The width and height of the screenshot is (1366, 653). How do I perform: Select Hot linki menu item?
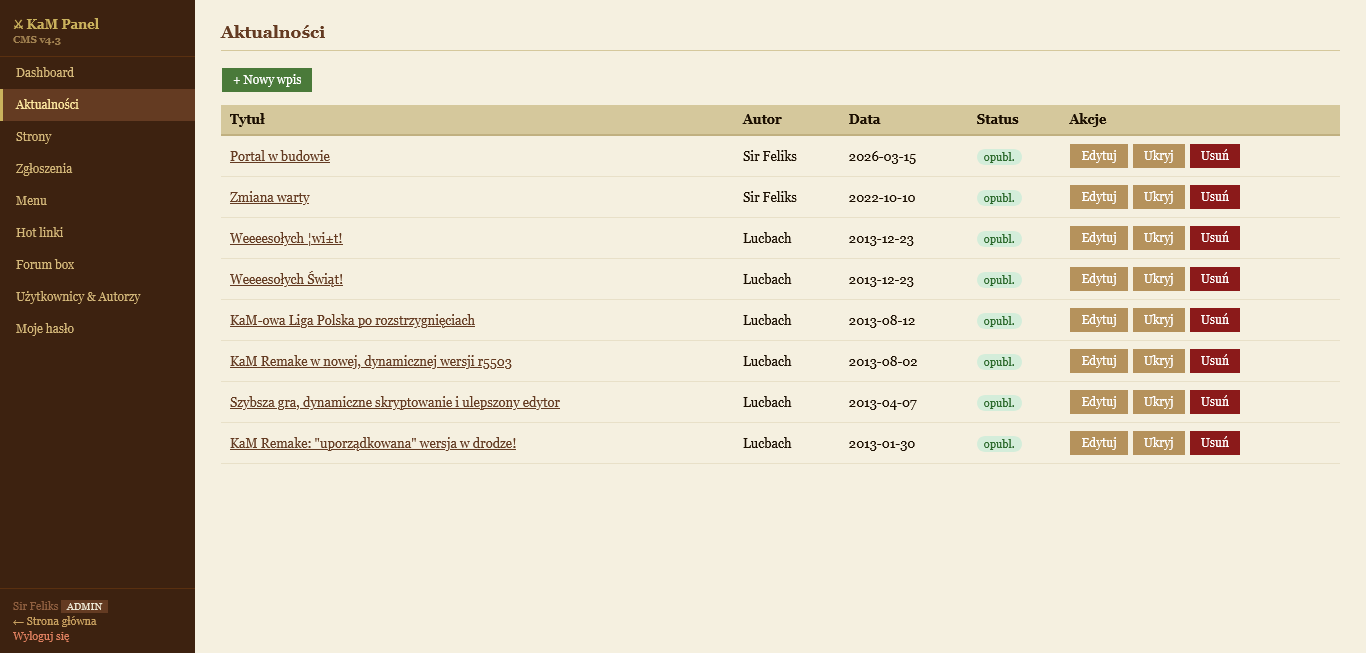pos(40,233)
